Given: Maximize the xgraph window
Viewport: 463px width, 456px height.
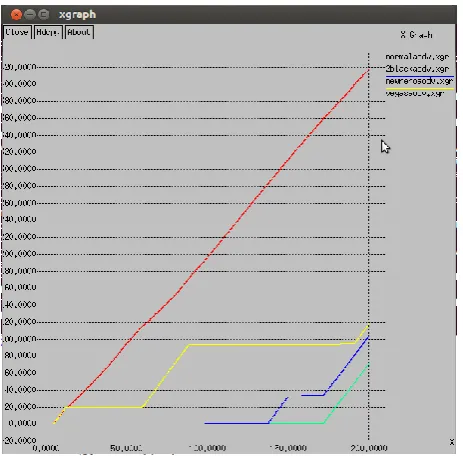Looking at the screenshot, I should pos(44,14).
